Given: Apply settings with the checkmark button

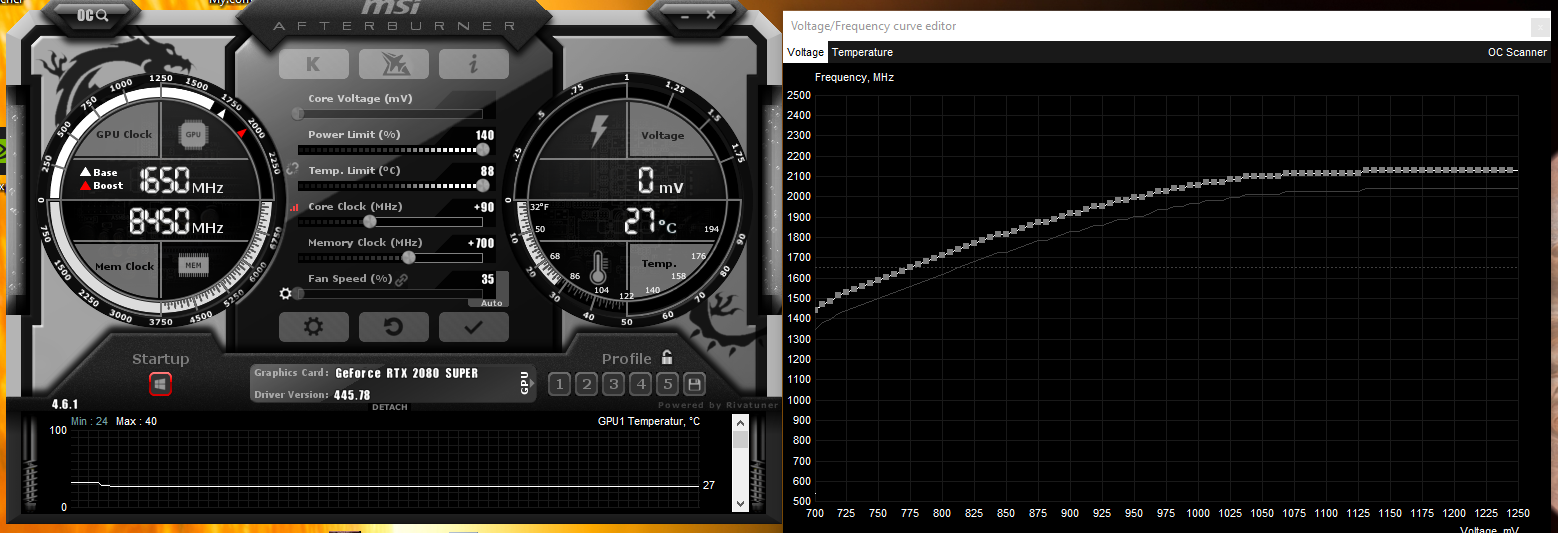Looking at the screenshot, I should coord(474,327).
